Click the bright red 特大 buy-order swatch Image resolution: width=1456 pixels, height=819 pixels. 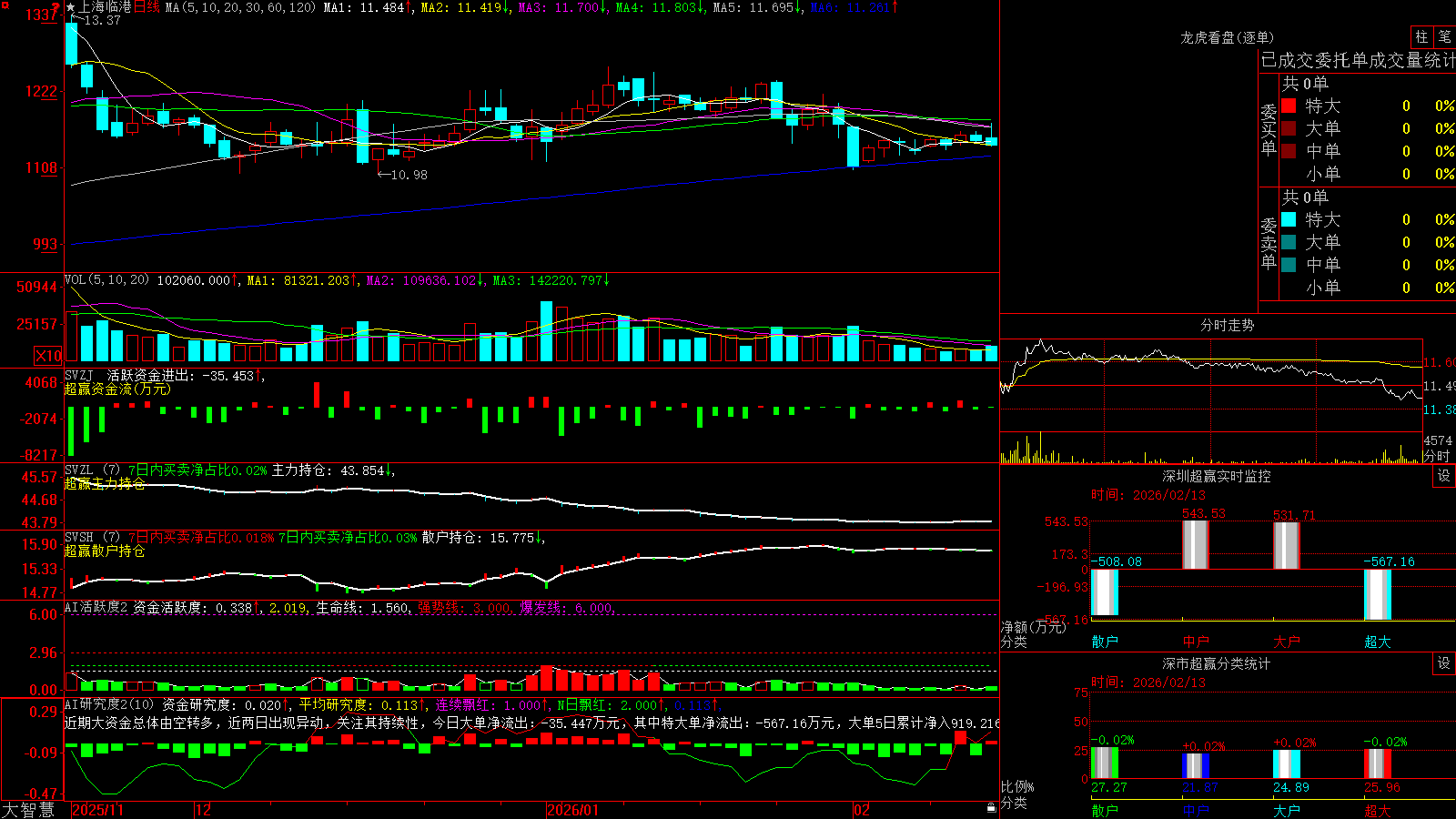(1289, 106)
